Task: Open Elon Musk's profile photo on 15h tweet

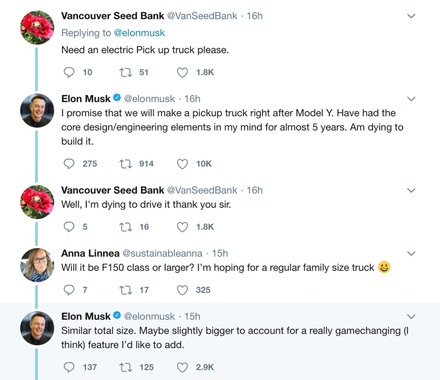Action: pyautogui.click(x=37, y=328)
